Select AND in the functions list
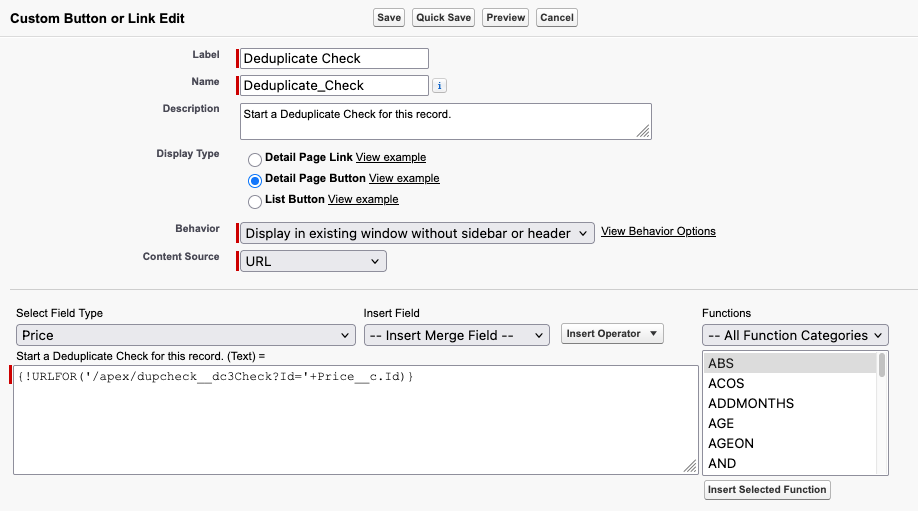Image resolution: width=918 pixels, height=511 pixels. [x=790, y=463]
